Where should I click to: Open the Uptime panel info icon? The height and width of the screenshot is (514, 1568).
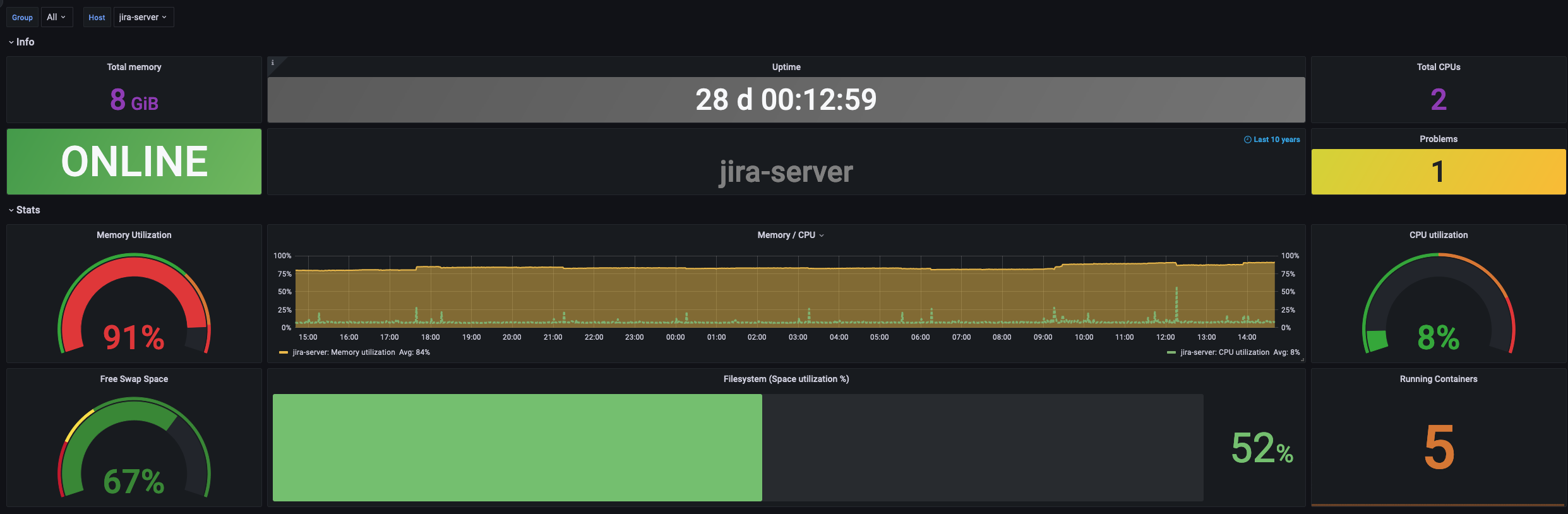[273, 63]
